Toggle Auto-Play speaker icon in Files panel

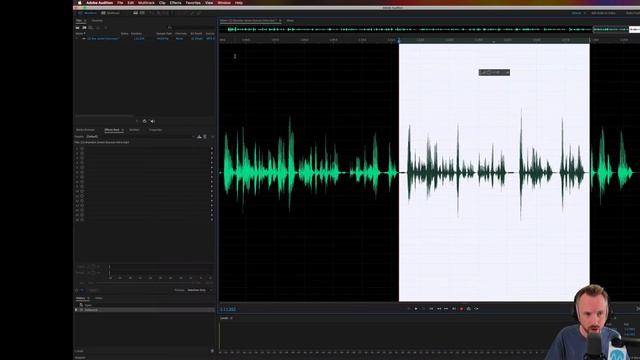[153, 121]
